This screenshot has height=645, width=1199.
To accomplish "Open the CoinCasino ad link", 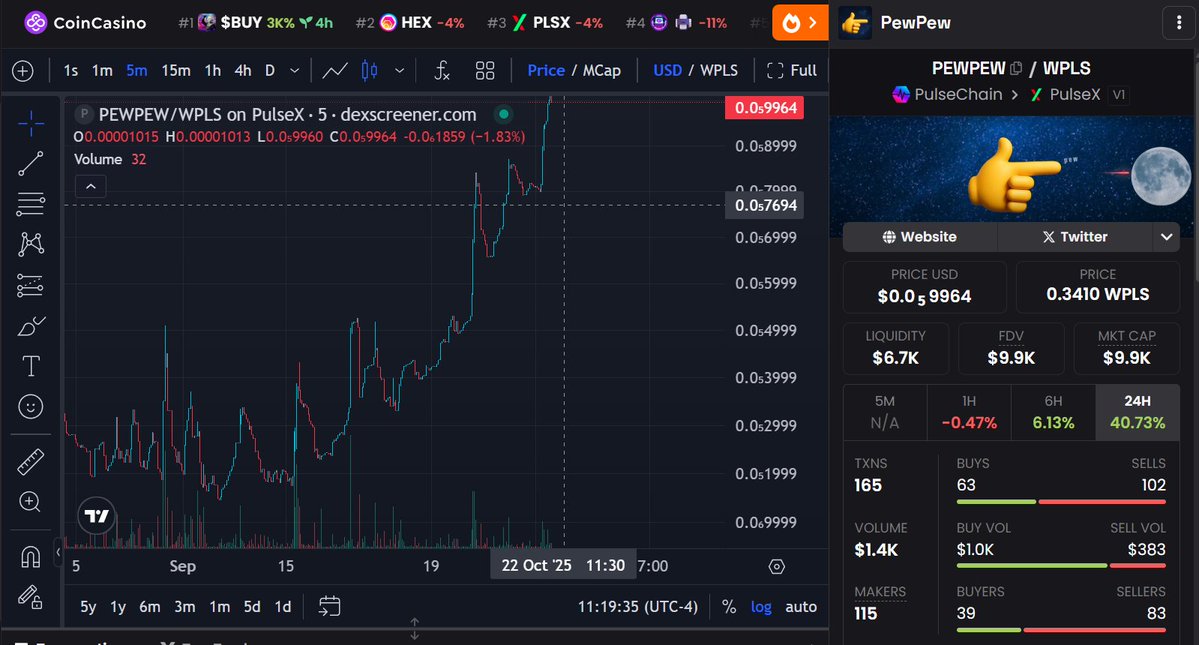I will [x=85, y=23].
